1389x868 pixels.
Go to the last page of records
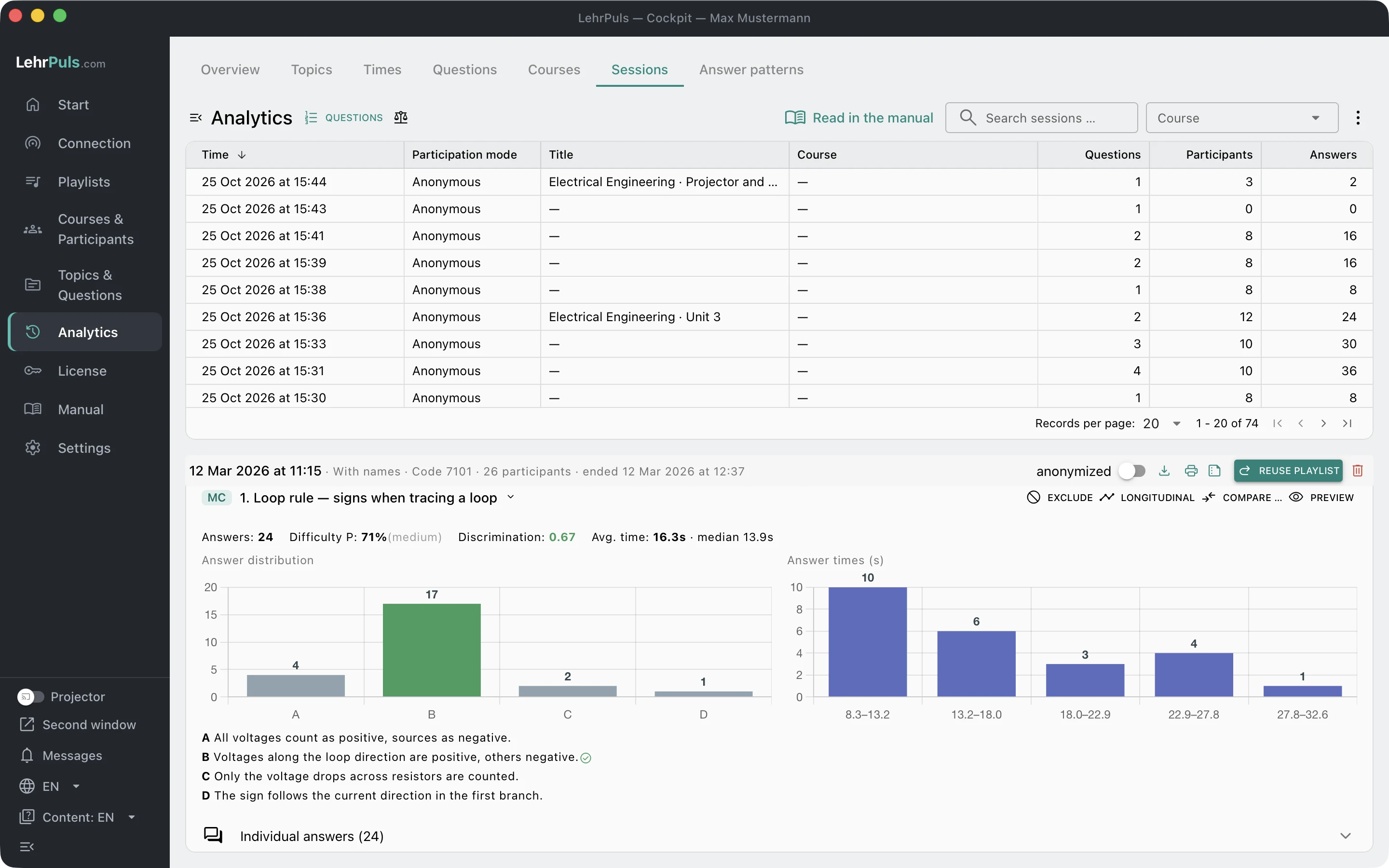1347,423
